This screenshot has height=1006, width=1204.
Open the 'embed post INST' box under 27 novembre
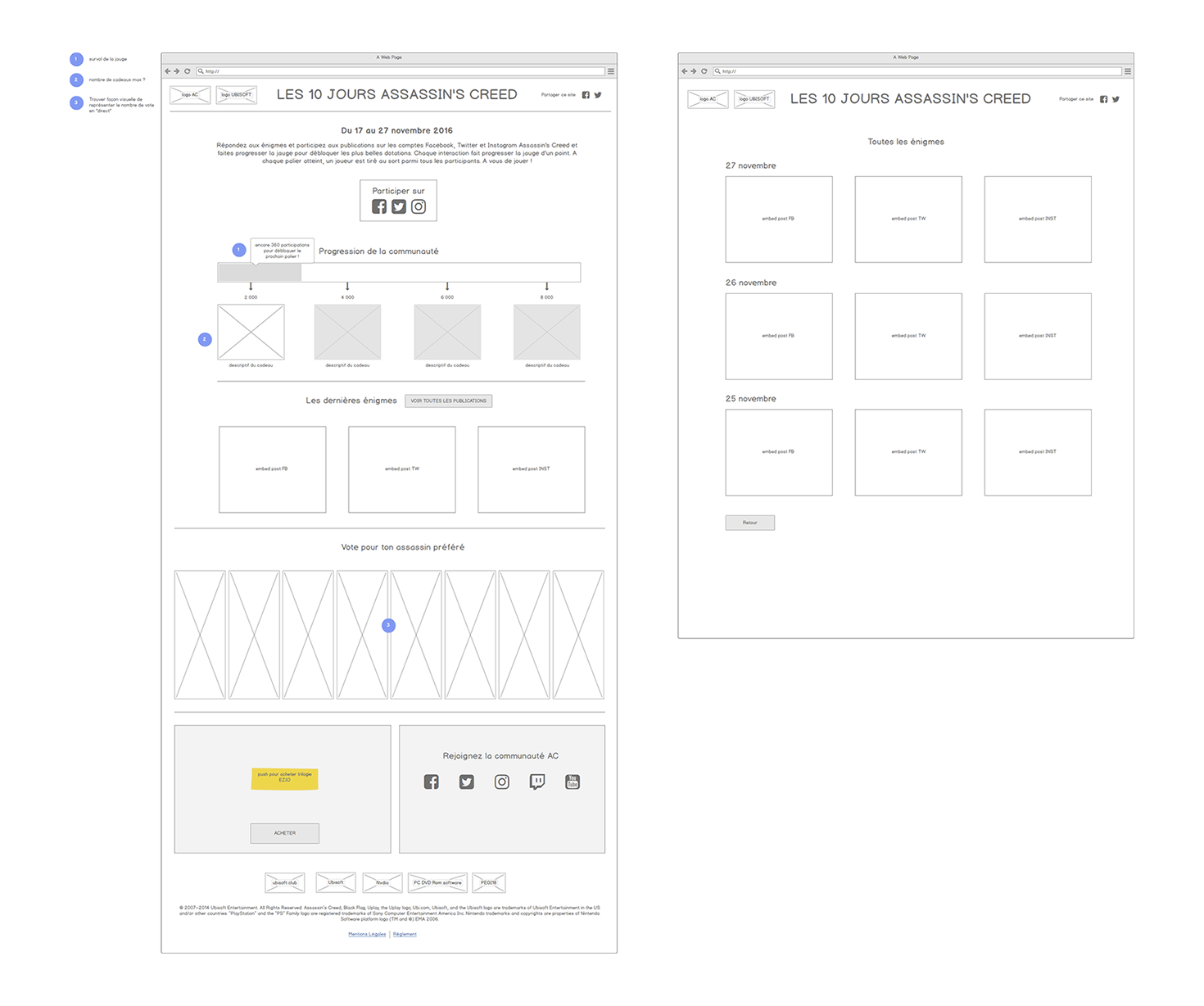click(1038, 220)
